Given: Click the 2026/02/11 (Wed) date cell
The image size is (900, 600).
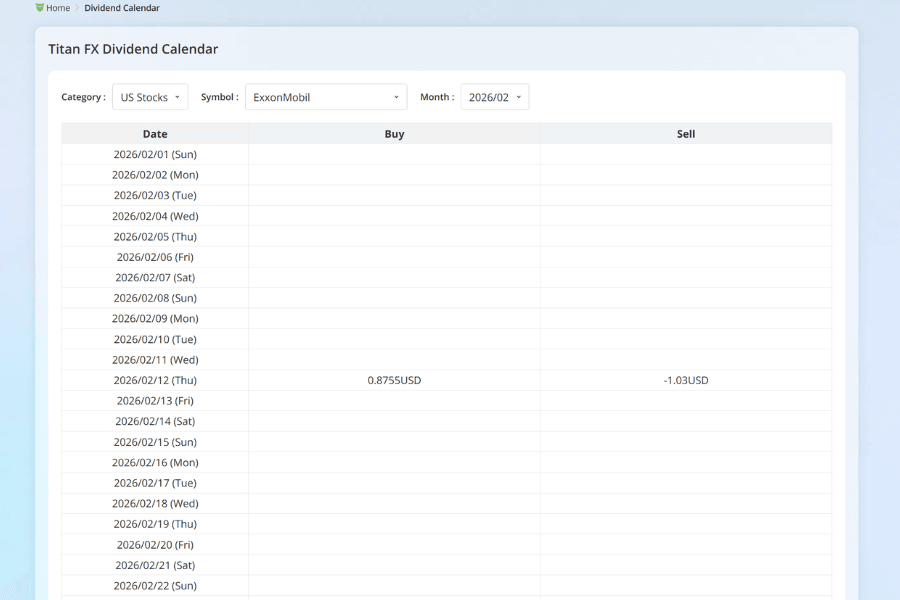Looking at the screenshot, I should pyautogui.click(x=155, y=359).
